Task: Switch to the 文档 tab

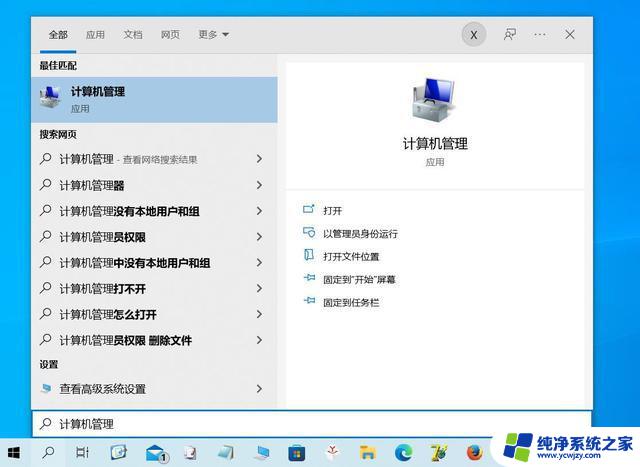Action: tap(133, 35)
